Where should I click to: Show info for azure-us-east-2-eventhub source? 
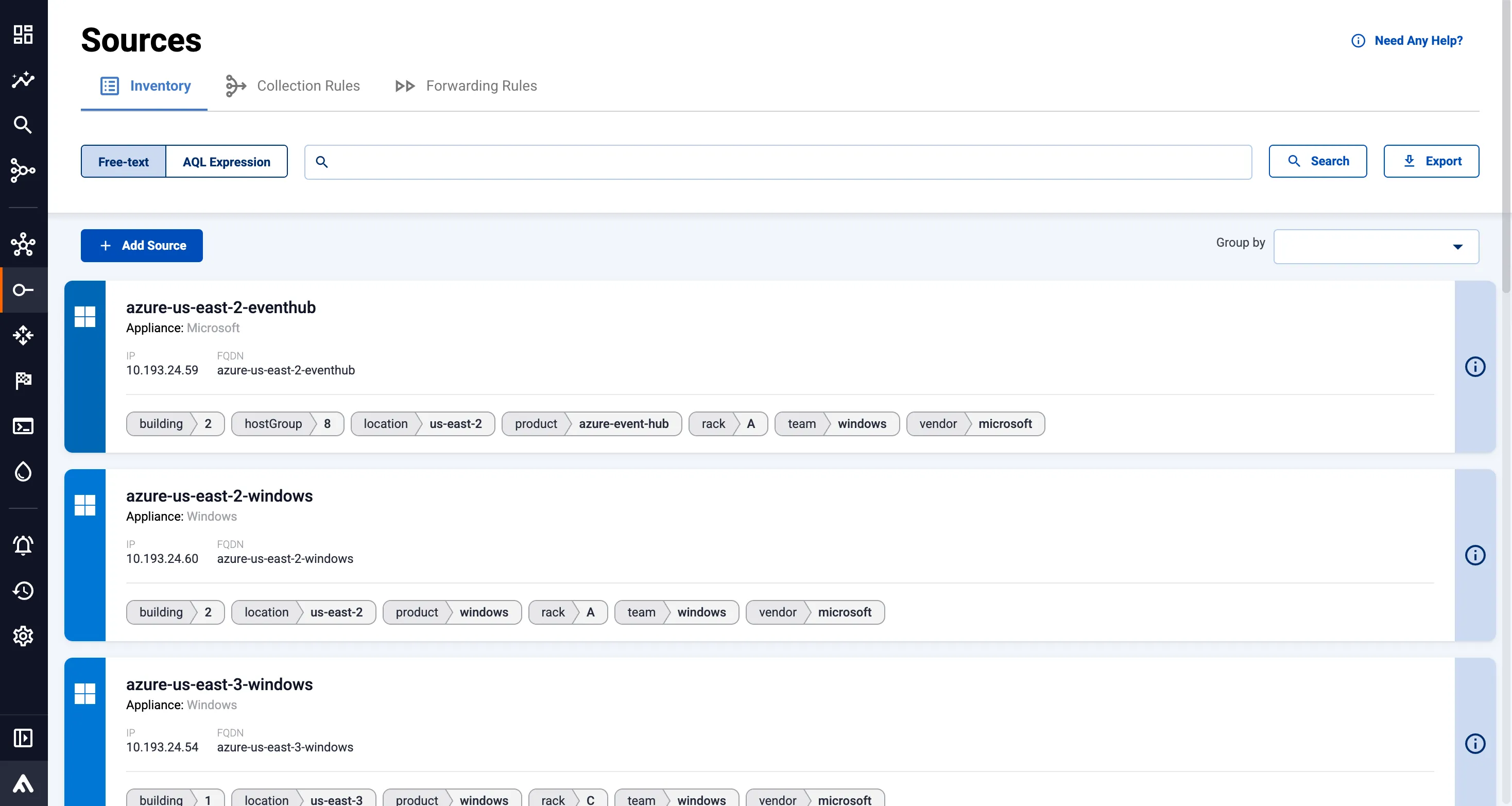coord(1474,367)
